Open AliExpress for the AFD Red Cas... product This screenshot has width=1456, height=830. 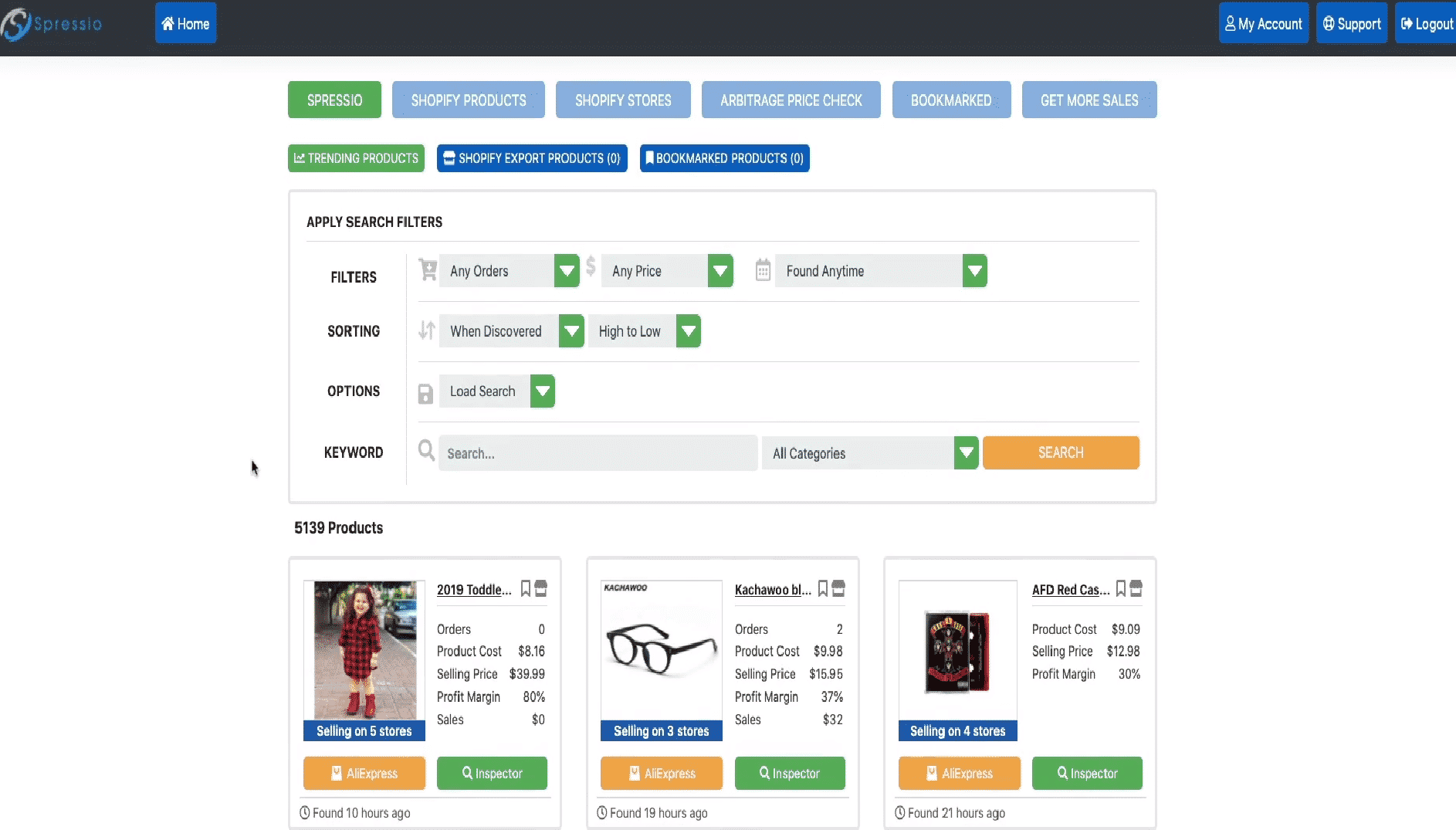click(x=960, y=774)
